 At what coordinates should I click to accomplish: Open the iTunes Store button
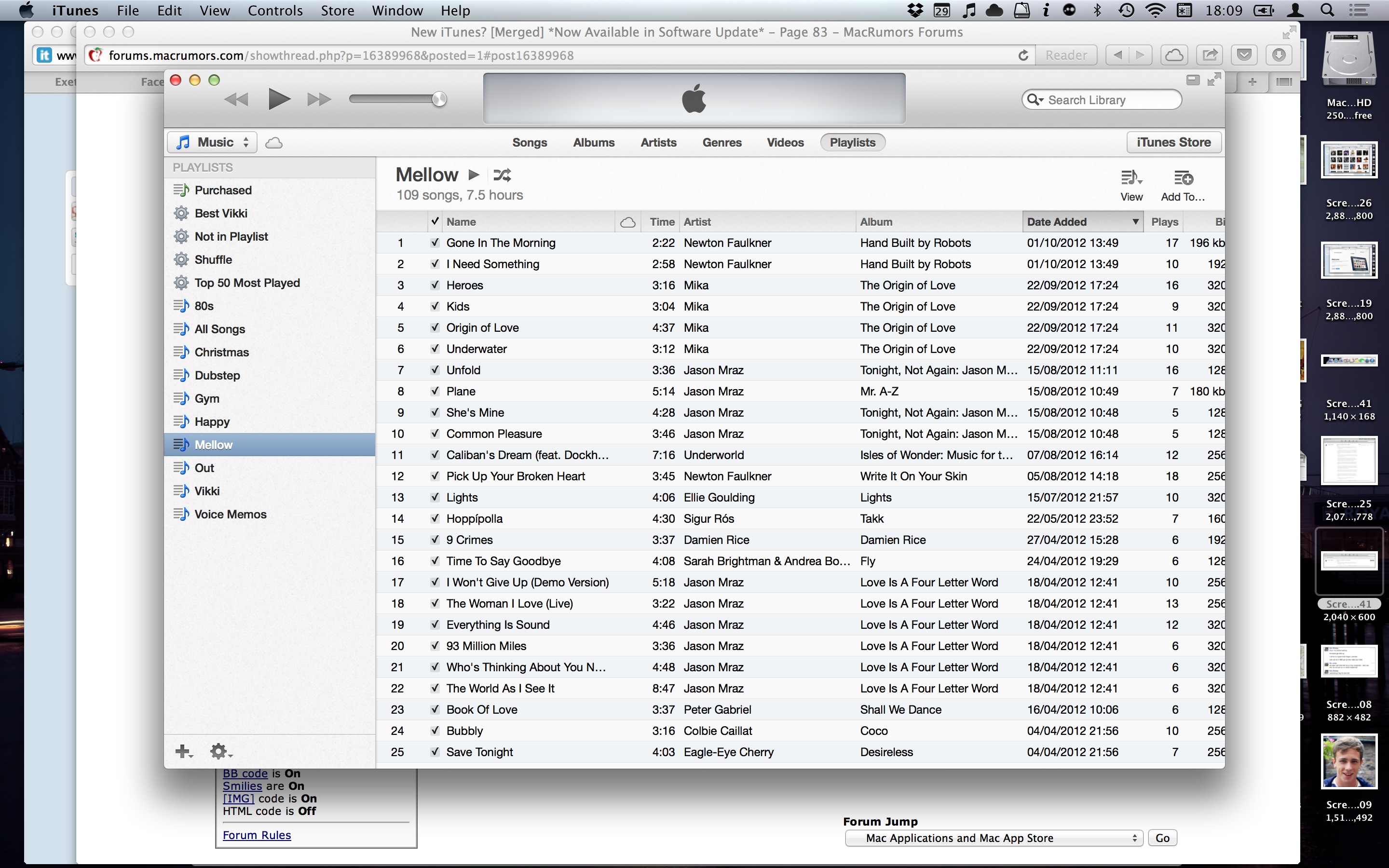[1174, 142]
